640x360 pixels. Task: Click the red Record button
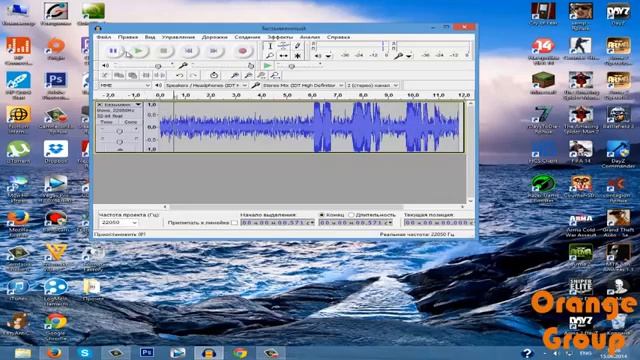(x=242, y=51)
